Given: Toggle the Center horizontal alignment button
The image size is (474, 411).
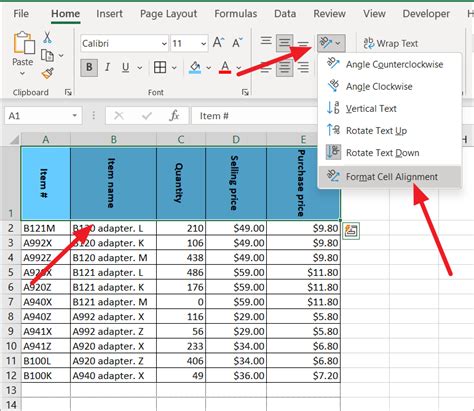Looking at the screenshot, I should (284, 68).
